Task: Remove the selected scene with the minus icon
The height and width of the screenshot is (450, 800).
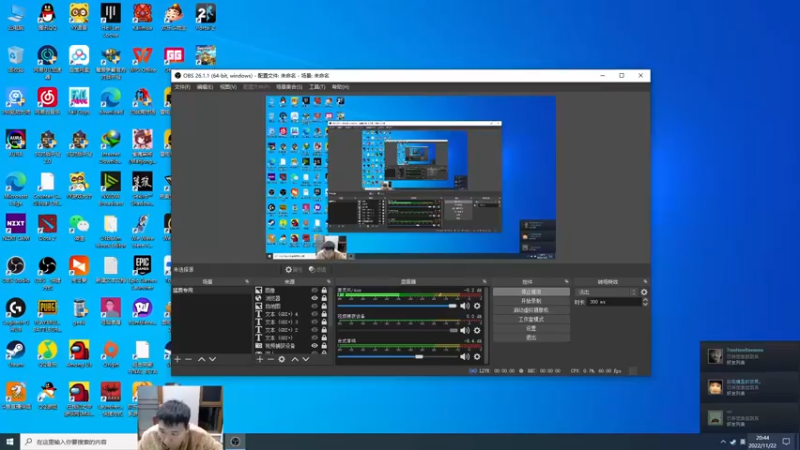Action: 188,359
